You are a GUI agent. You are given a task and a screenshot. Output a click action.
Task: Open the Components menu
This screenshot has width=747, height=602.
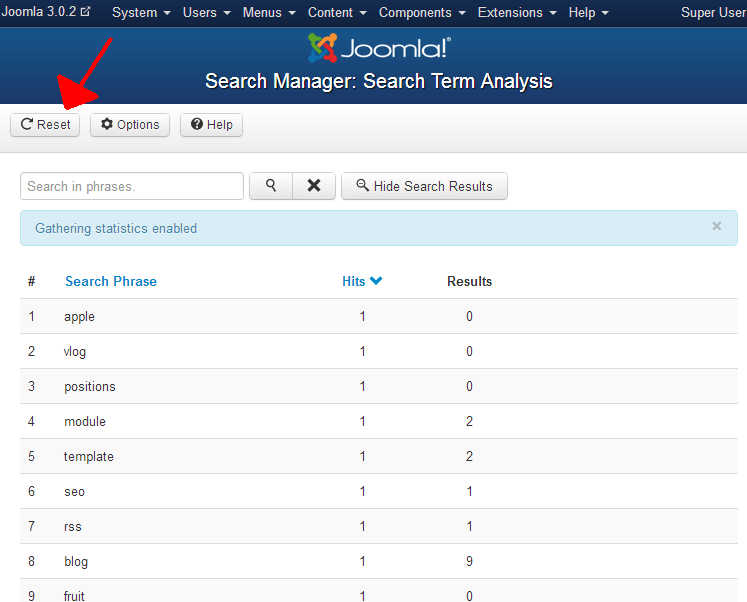tap(421, 12)
